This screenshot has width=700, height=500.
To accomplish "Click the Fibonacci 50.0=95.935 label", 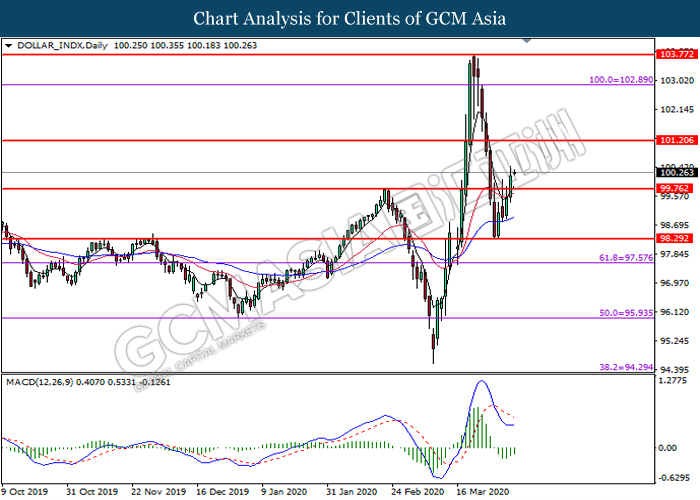I will pos(626,313).
